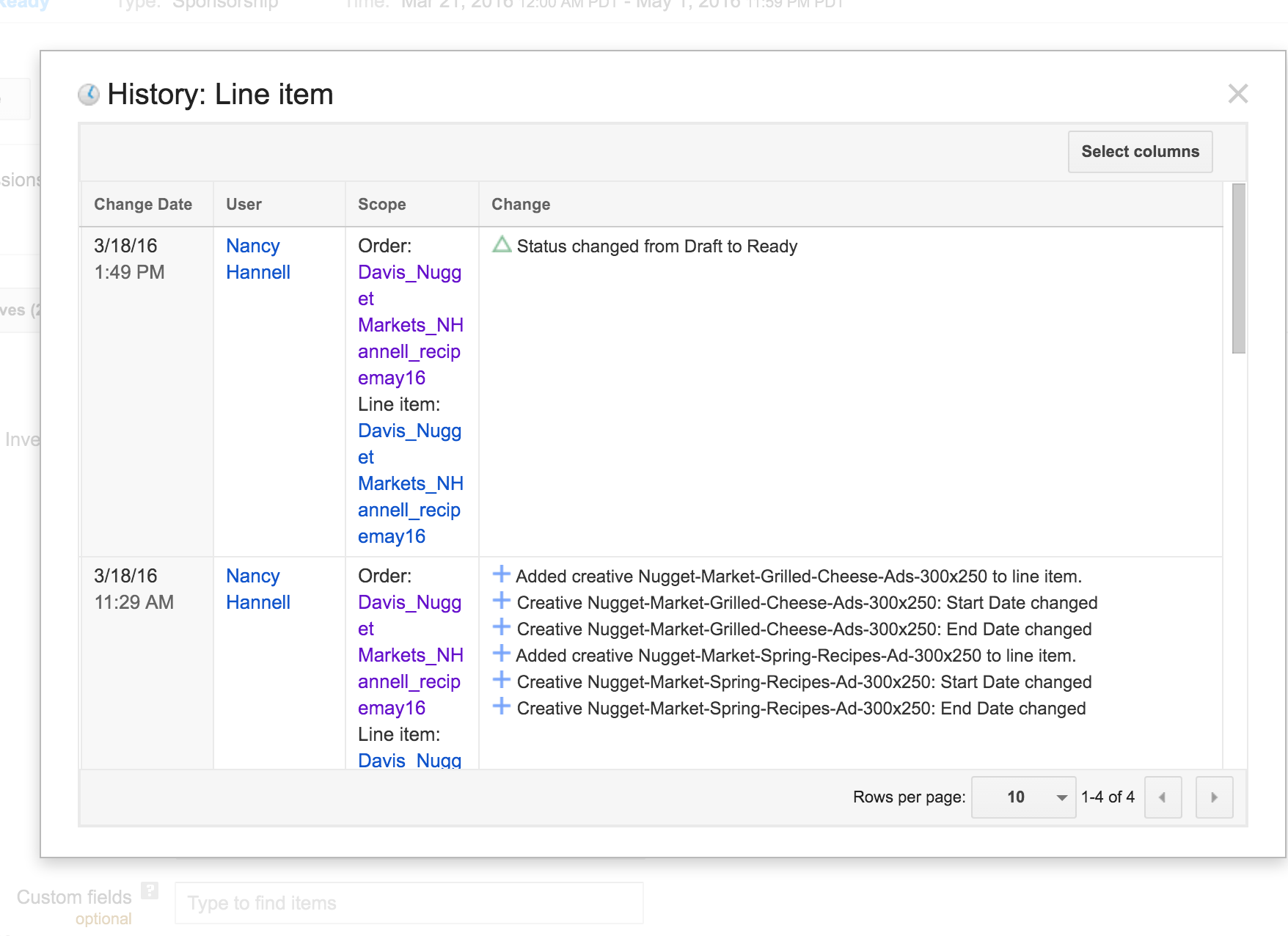Close the History Line item dialog
The width and height of the screenshot is (1288, 936).
coord(1237,94)
